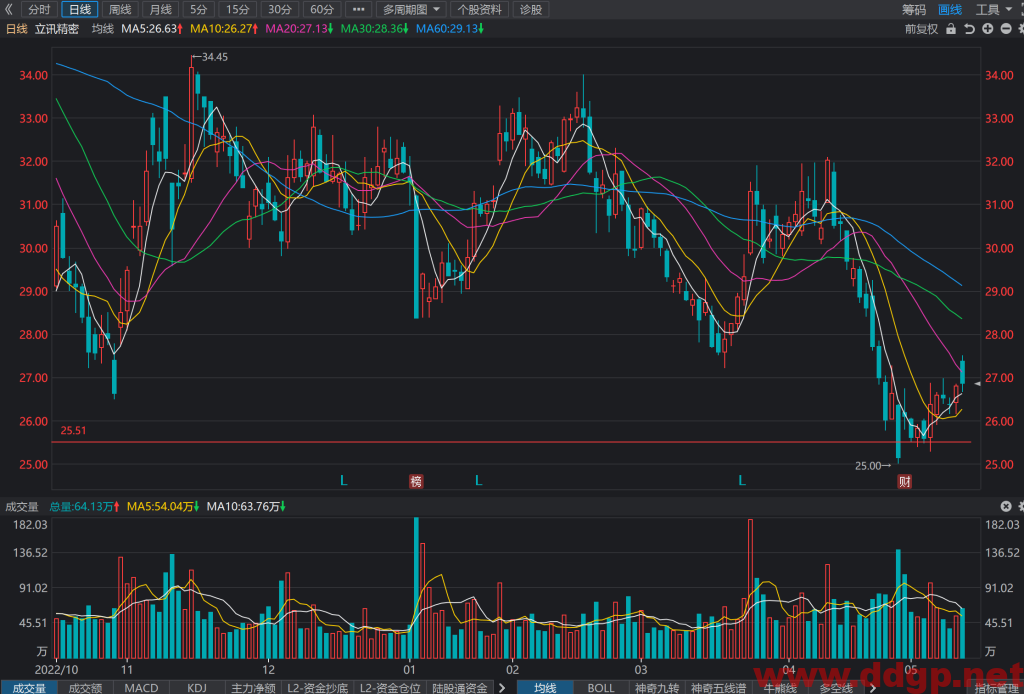Open the 工具 tools dropdown
The height and width of the screenshot is (694, 1024).
[x=993, y=9]
